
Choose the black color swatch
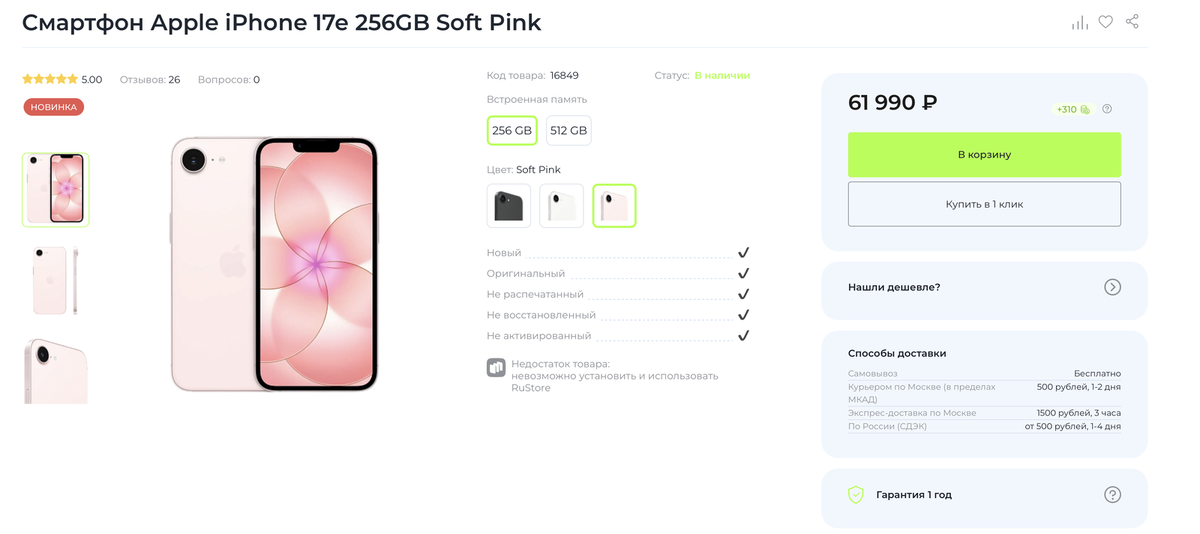[509, 206]
